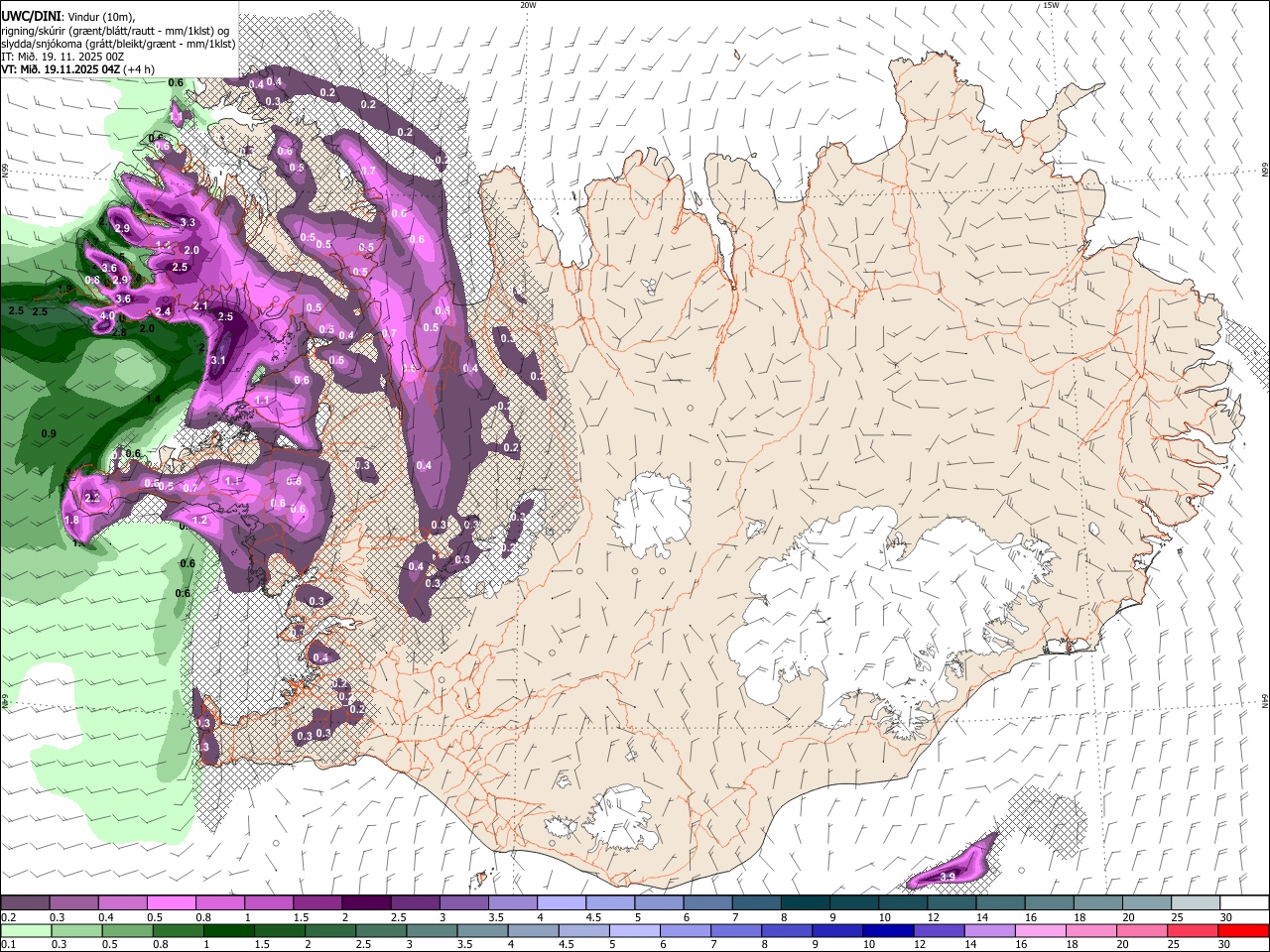Click the 2.1 precipitation value on the map

(x=200, y=306)
